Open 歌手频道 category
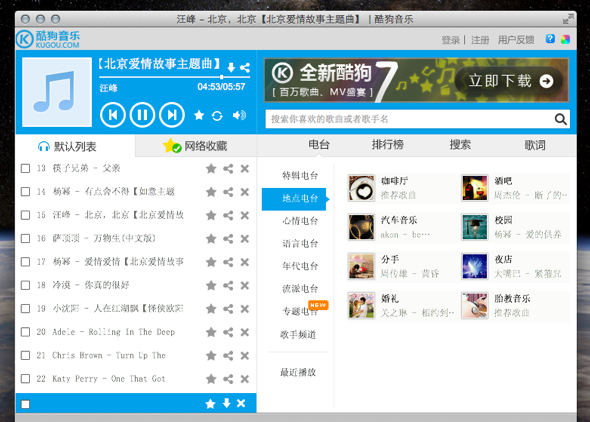The height and width of the screenshot is (422, 590). pyautogui.click(x=298, y=334)
